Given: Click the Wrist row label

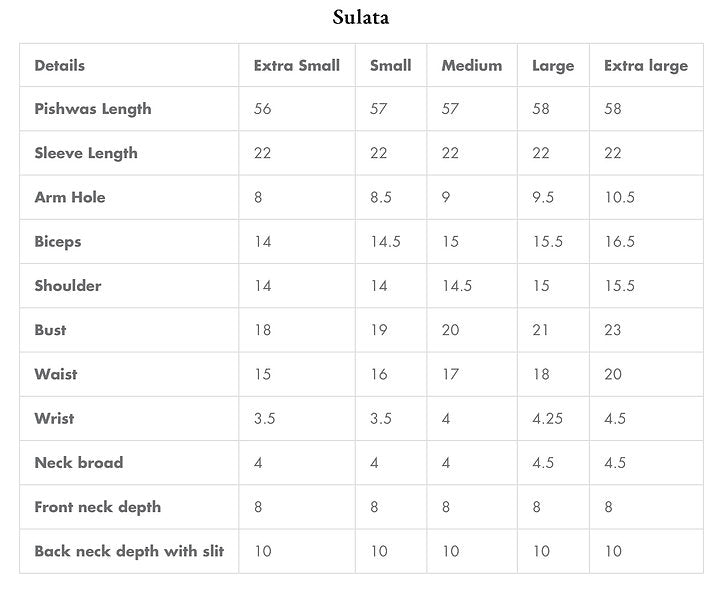Looking at the screenshot, I should [54, 419].
